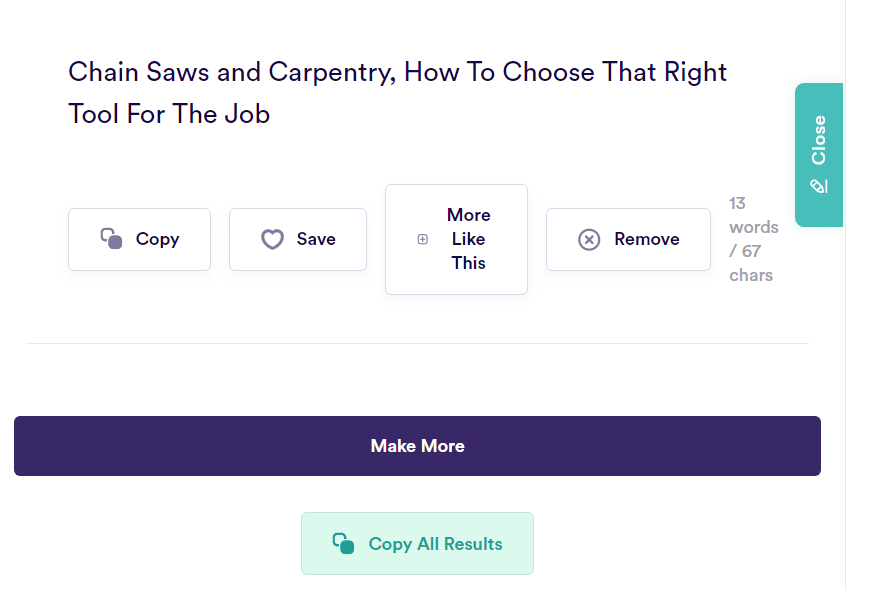Screen dimensions: 873x590
Task: Click the circled X icon to remove
Action: (x=590, y=239)
